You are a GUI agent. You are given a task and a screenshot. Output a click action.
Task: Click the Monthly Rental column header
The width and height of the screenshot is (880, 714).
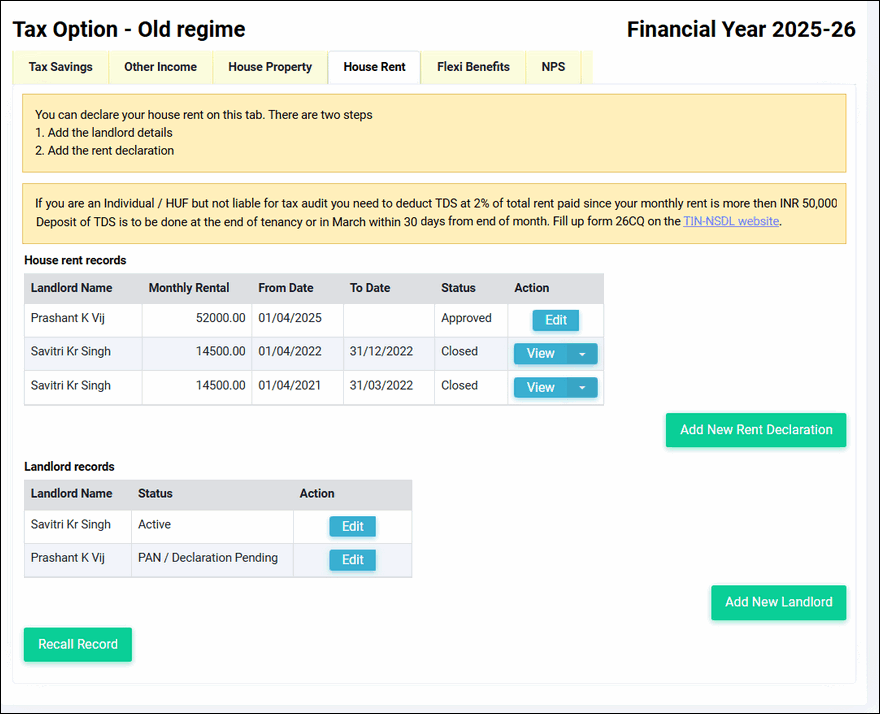pos(189,288)
